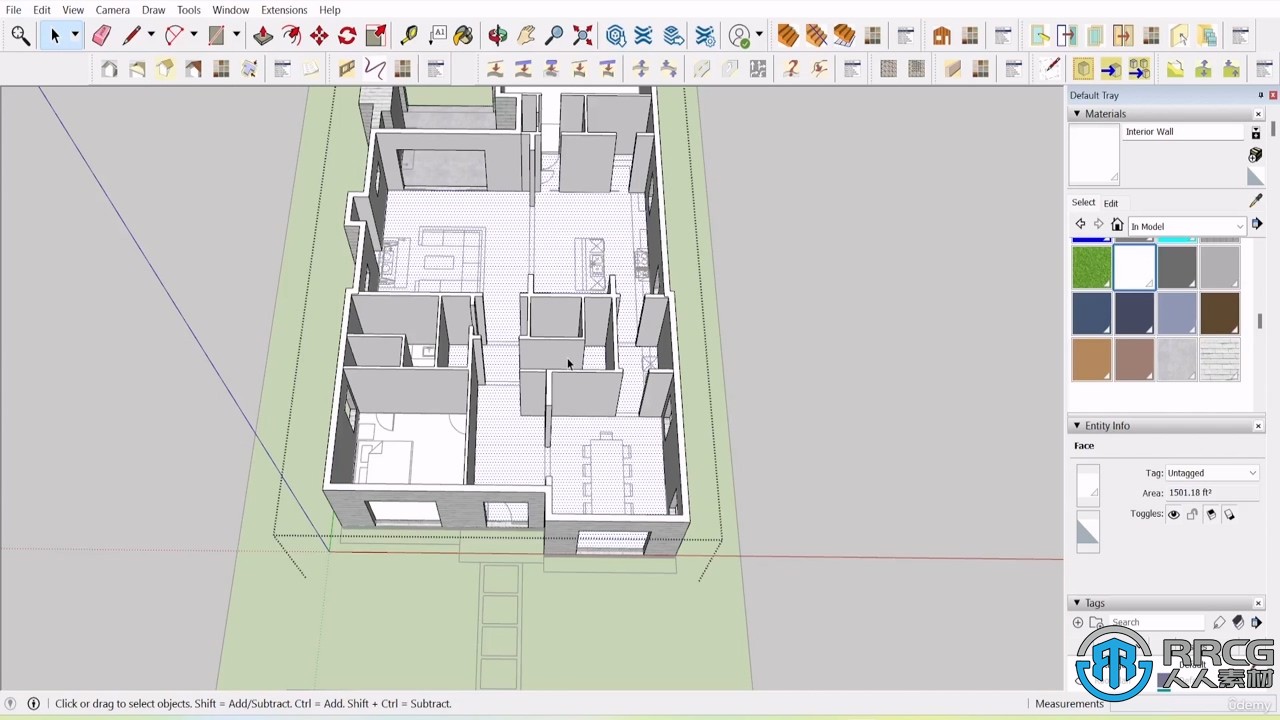The image size is (1280, 720).
Task: Select the Text label tool
Action: click(437, 36)
